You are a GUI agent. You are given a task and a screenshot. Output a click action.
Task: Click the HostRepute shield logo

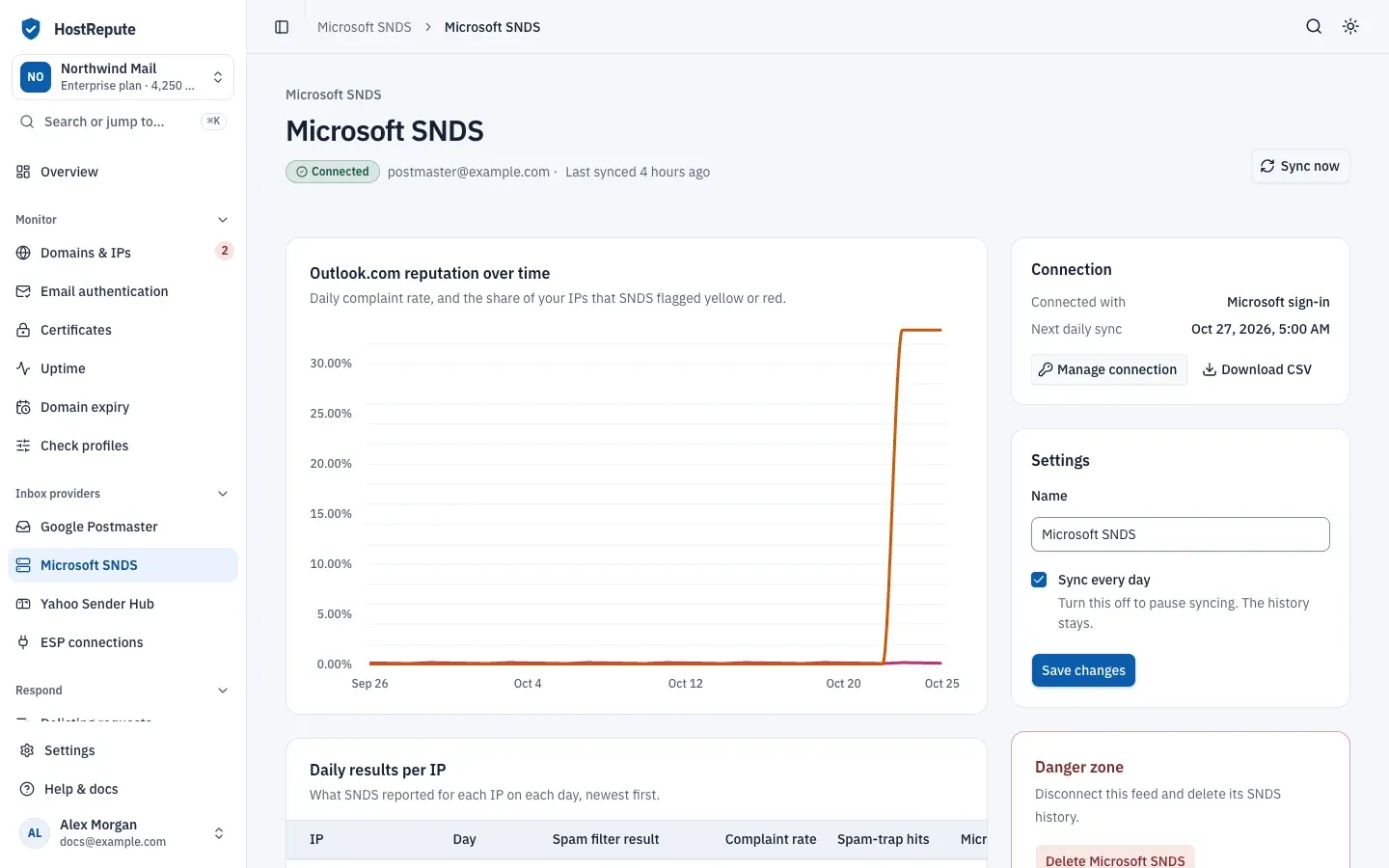pos(31,29)
